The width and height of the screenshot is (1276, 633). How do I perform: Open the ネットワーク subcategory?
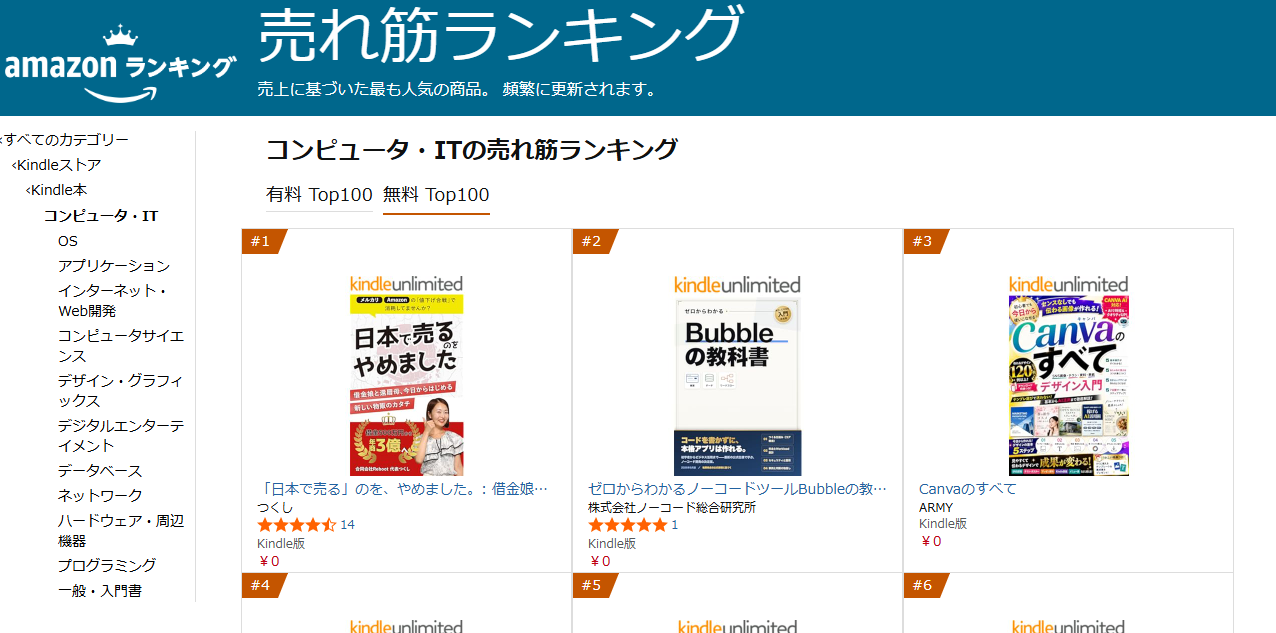tap(100, 495)
